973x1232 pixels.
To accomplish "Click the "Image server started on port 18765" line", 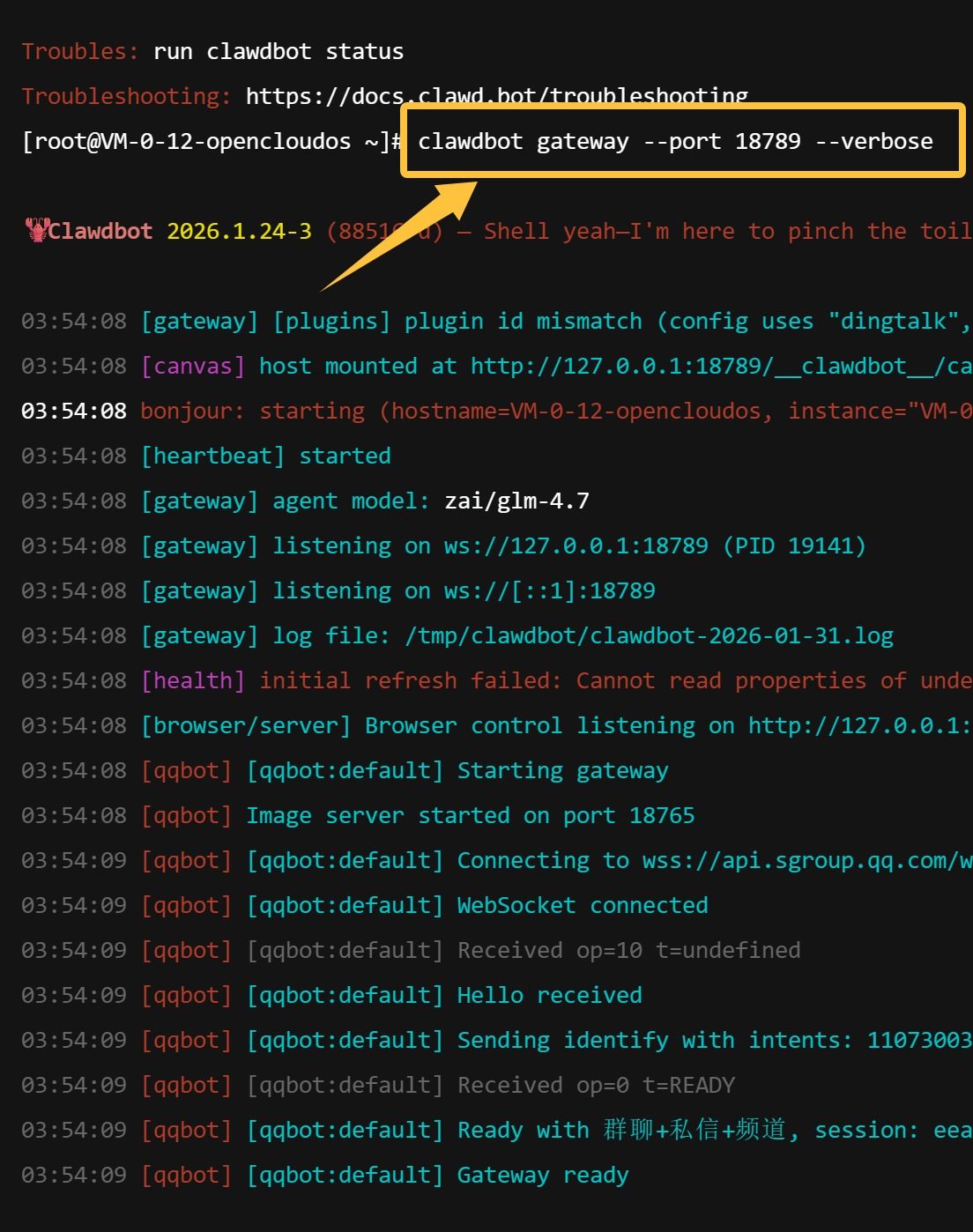I will tap(470, 815).
